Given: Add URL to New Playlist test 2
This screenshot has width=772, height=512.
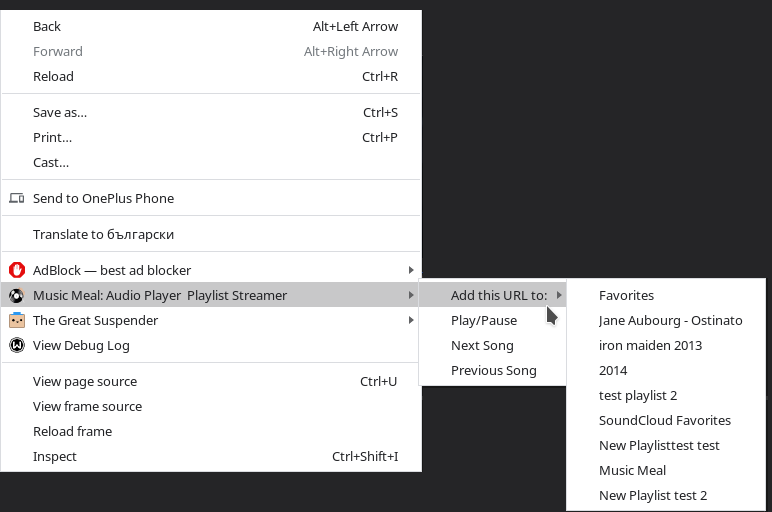Looking at the screenshot, I should tap(666, 495).
